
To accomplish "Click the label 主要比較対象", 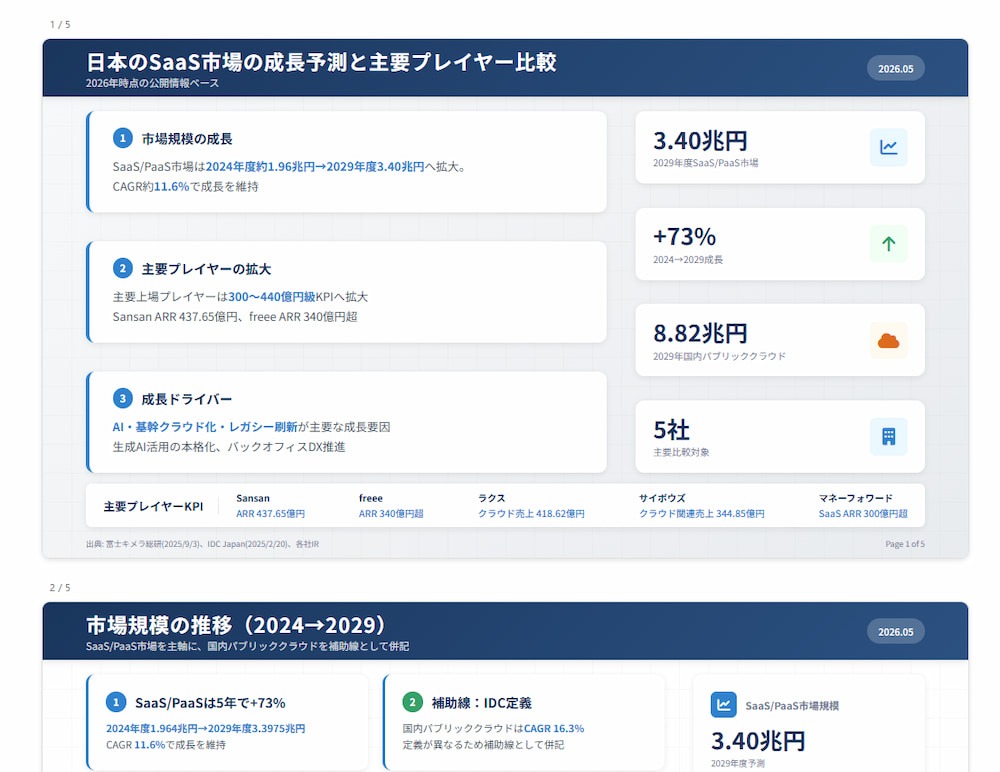I will tap(681, 452).
